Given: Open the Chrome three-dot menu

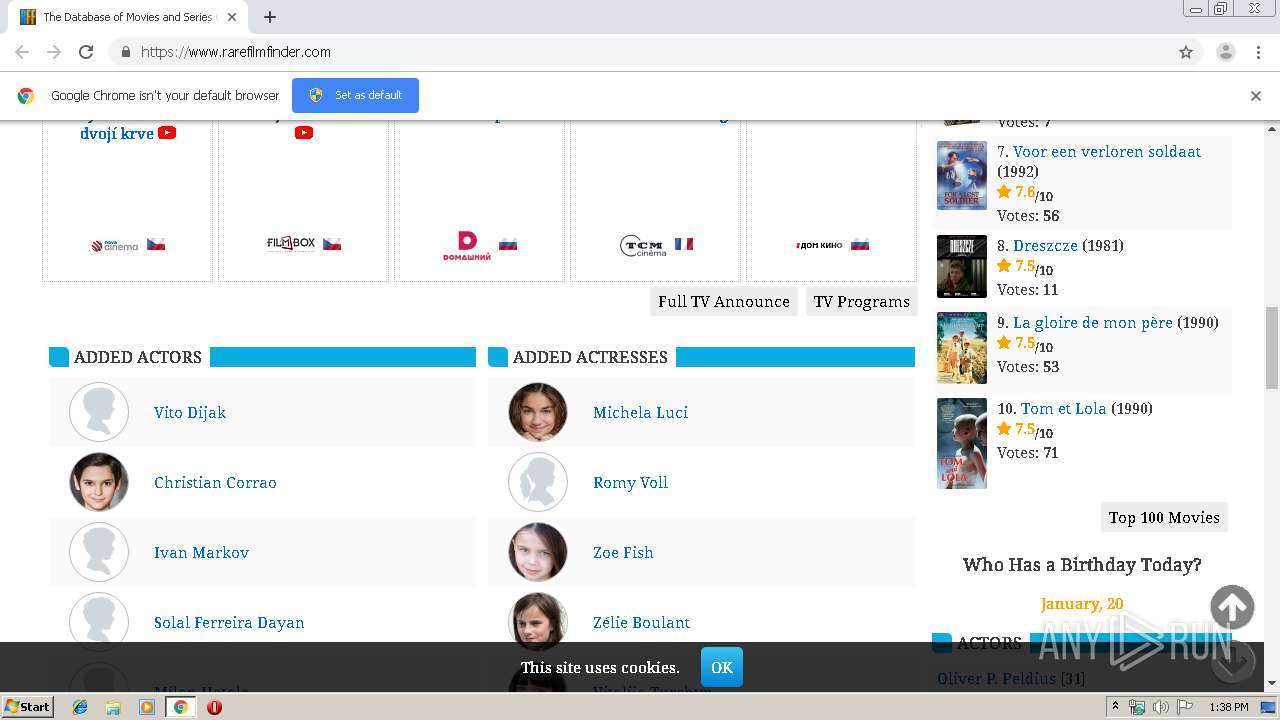Looking at the screenshot, I should click(x=1258, y=52).
